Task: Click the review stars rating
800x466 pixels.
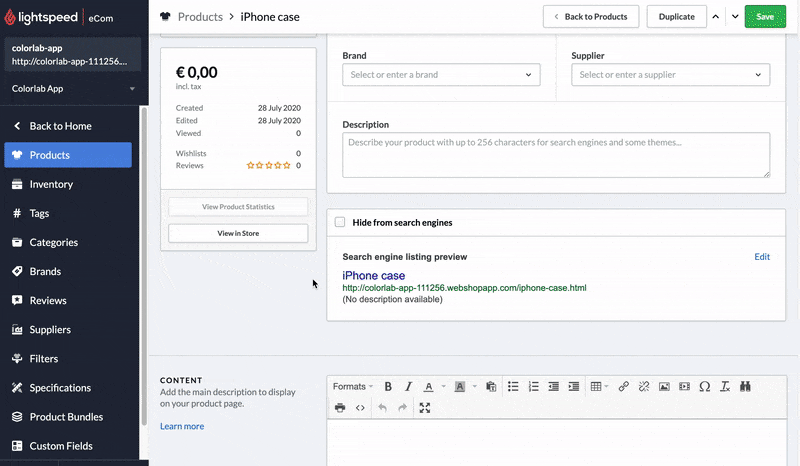Action: (x=268, y=165)
